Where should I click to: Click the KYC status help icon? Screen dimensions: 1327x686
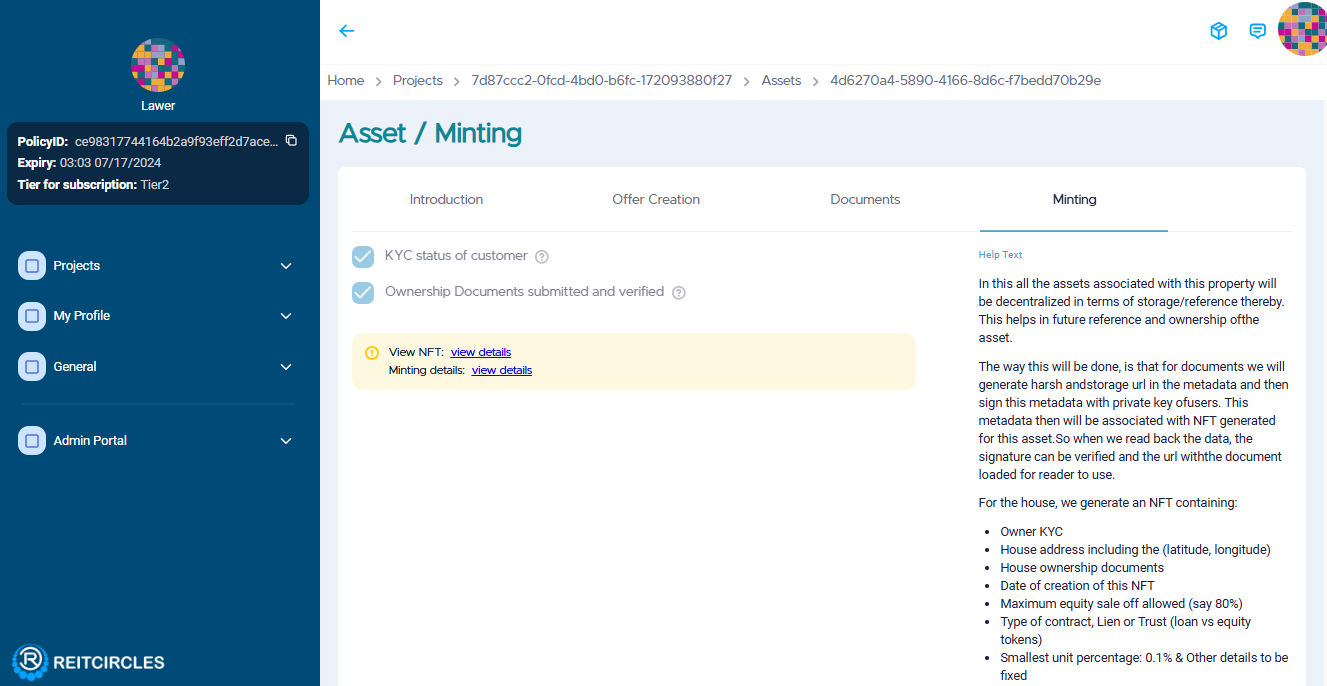click(x=542, y=257)
